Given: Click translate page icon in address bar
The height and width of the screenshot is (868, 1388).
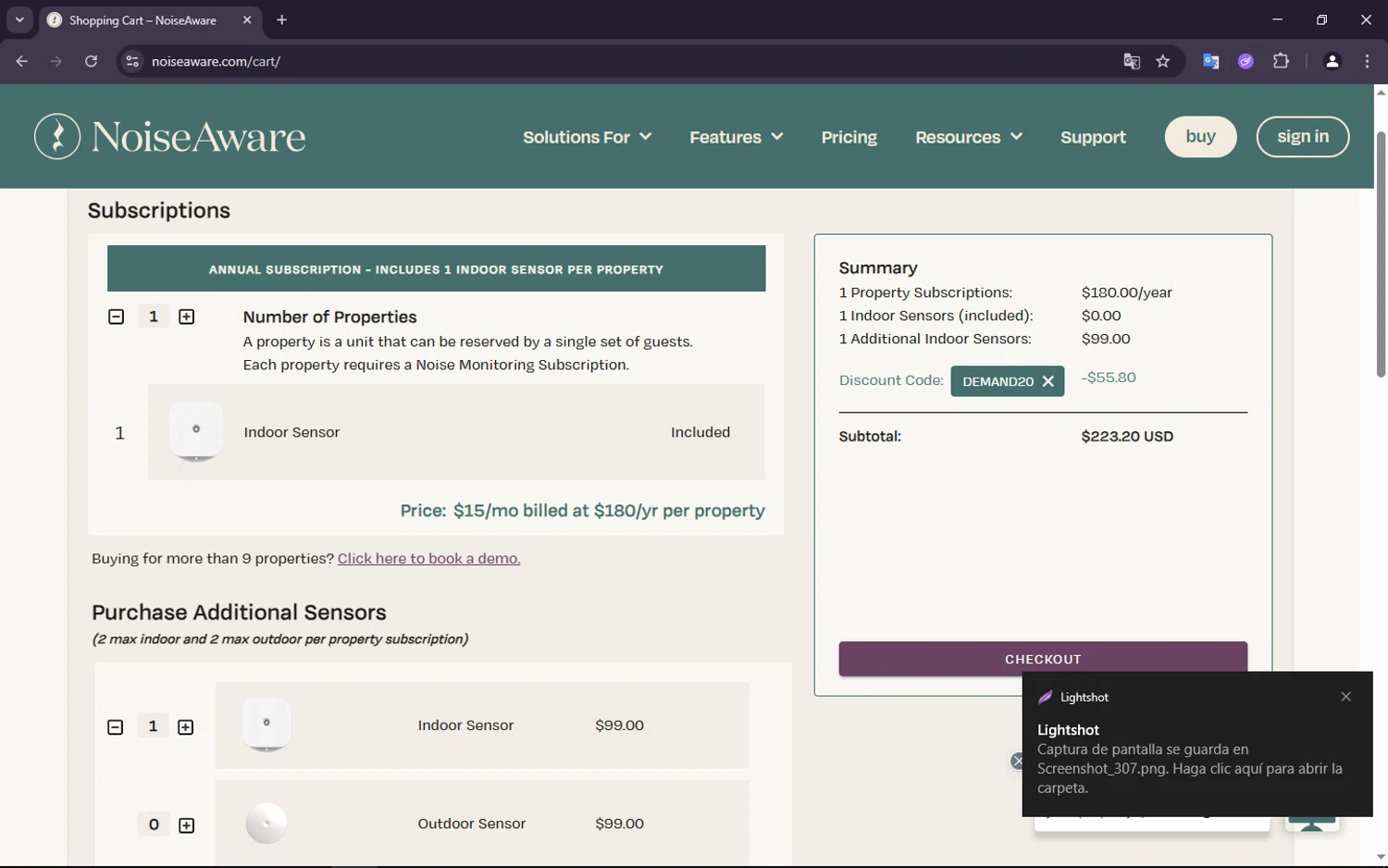Looking at the screenshot, I should point(1132,61).
